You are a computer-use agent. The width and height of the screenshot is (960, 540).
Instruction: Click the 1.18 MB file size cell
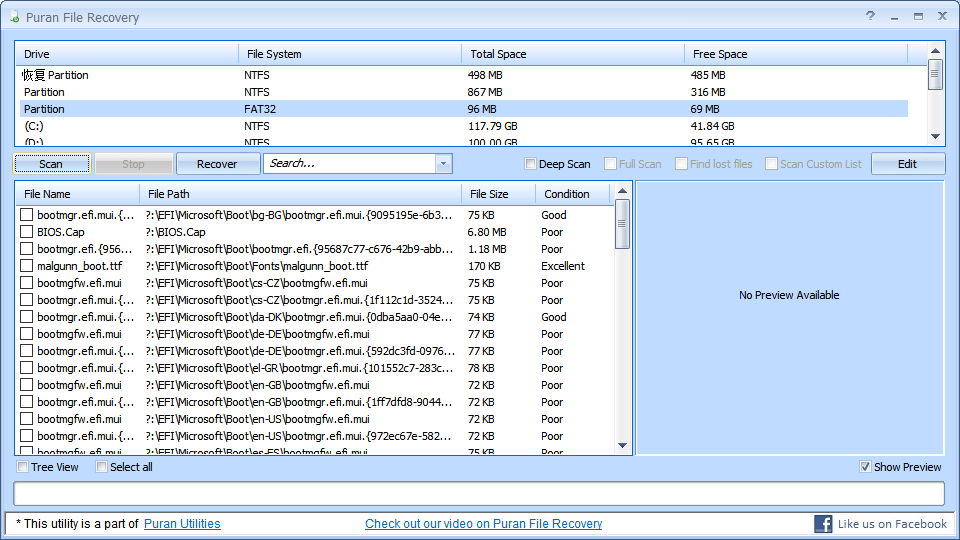[x=487, y=249]
